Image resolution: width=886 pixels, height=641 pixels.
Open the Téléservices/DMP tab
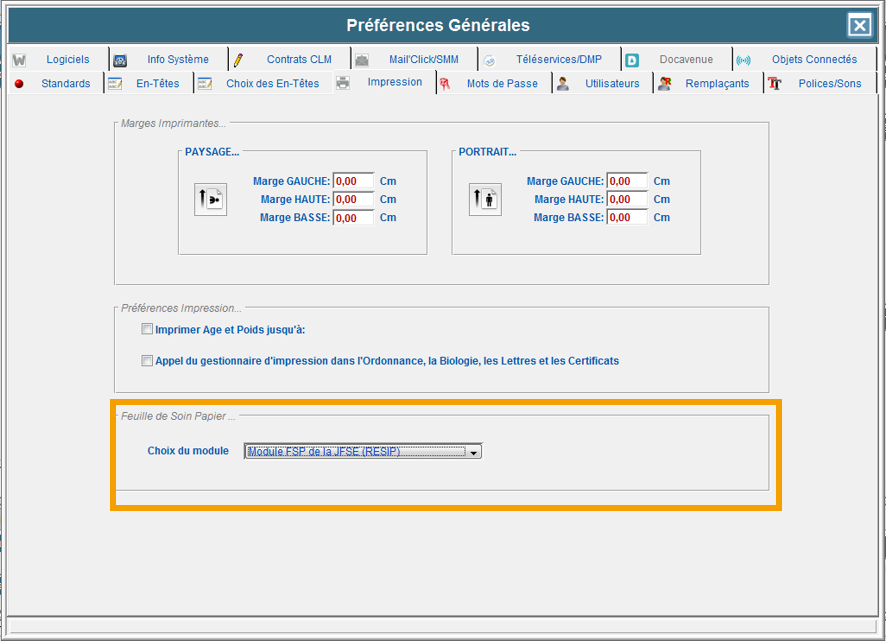point(558,60)
